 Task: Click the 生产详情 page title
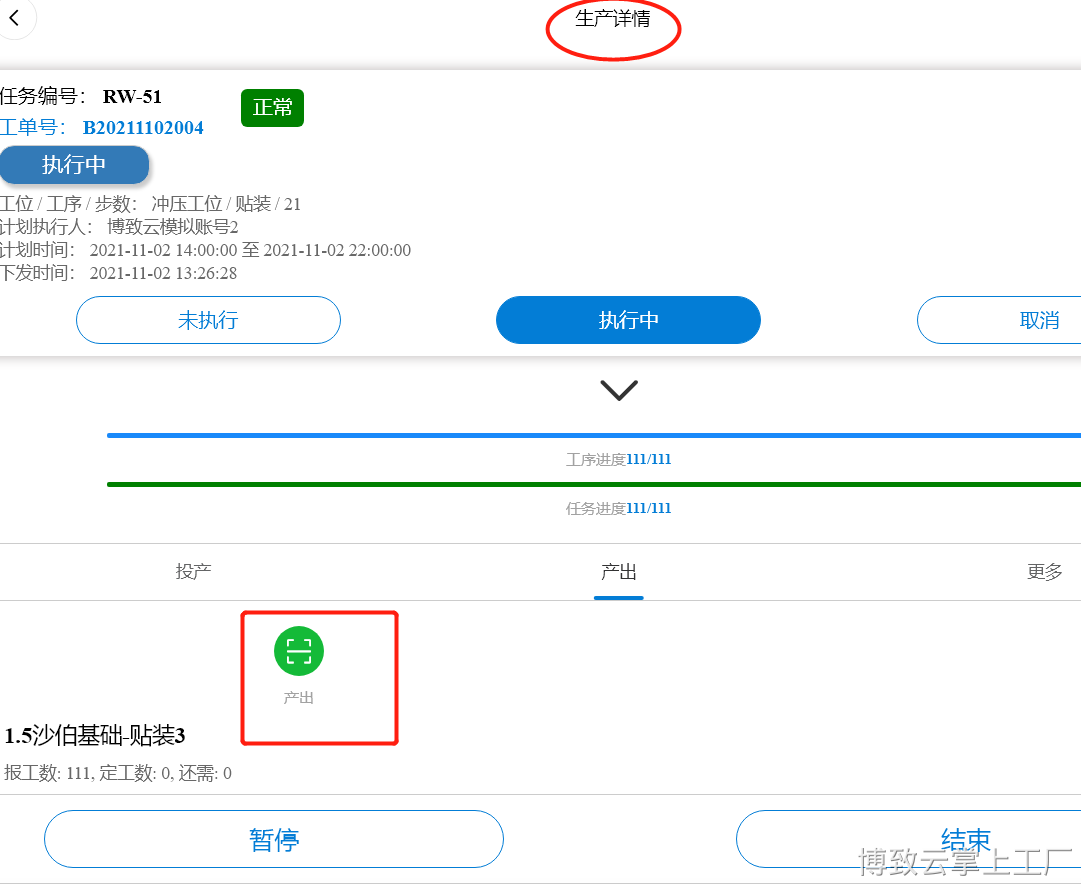[x=613, y=19]
